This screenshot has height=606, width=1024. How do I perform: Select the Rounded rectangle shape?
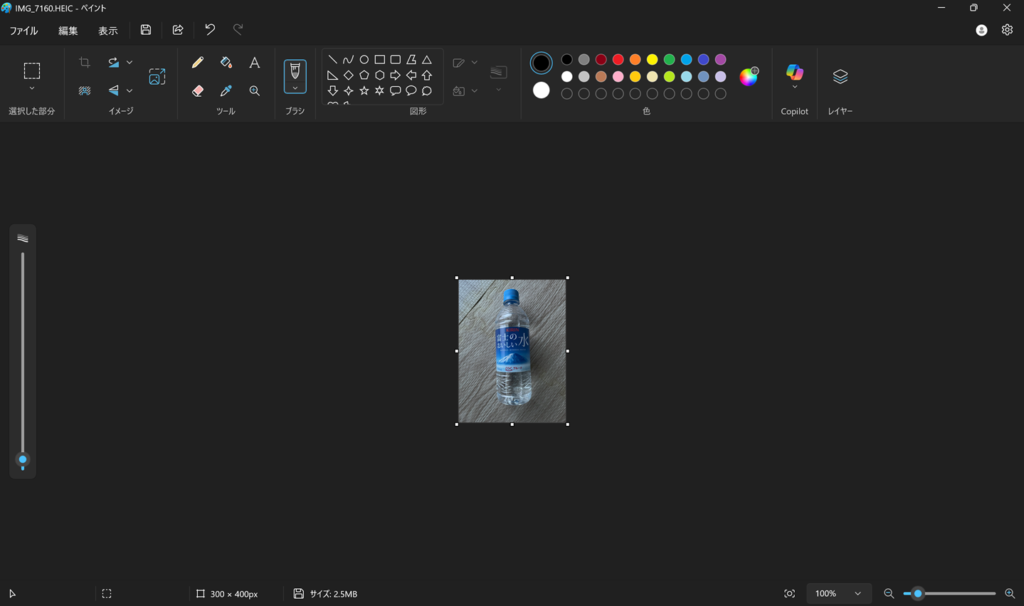(395, 59)
